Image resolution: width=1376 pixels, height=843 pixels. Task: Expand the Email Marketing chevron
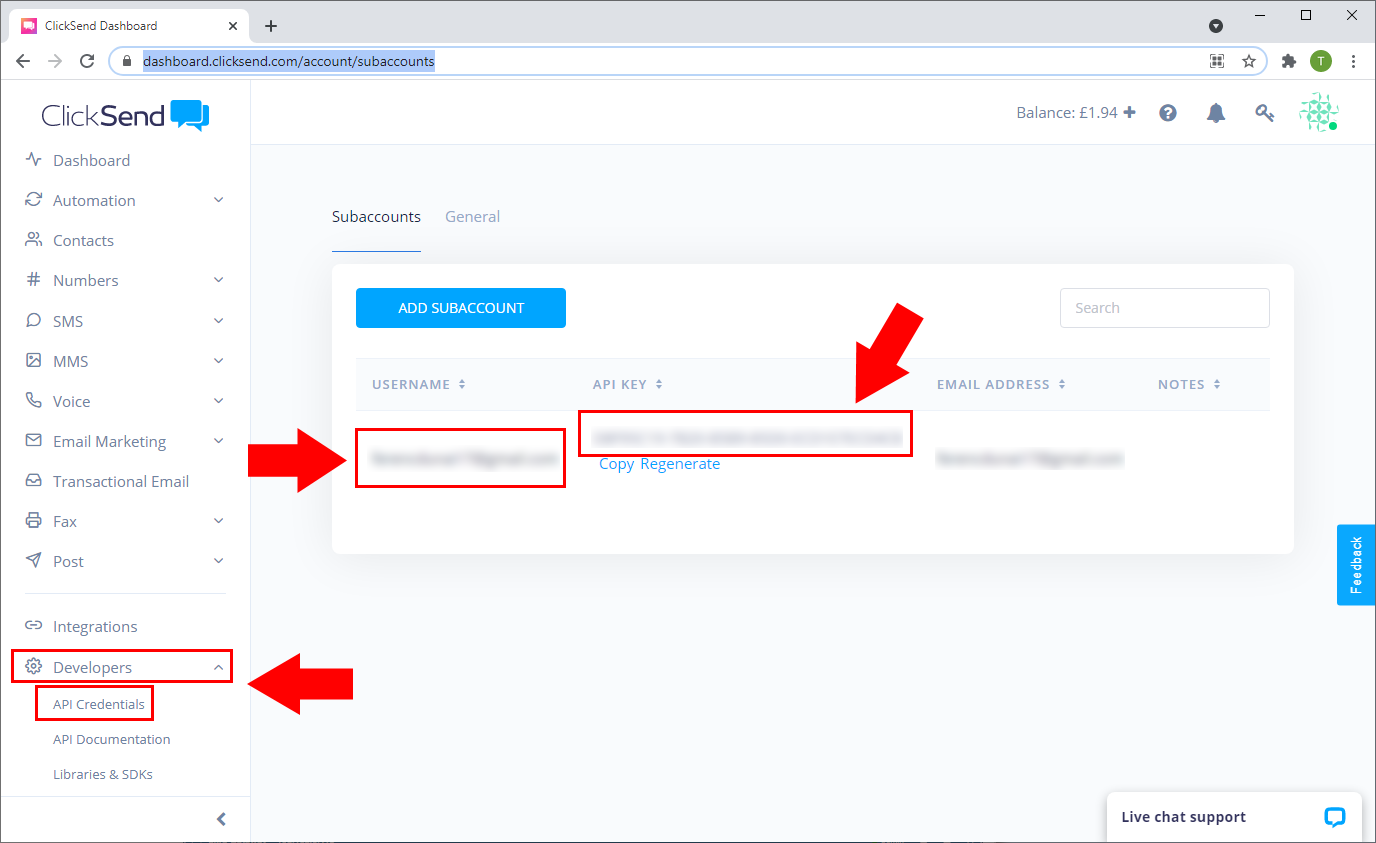click(x=218, y=441)
